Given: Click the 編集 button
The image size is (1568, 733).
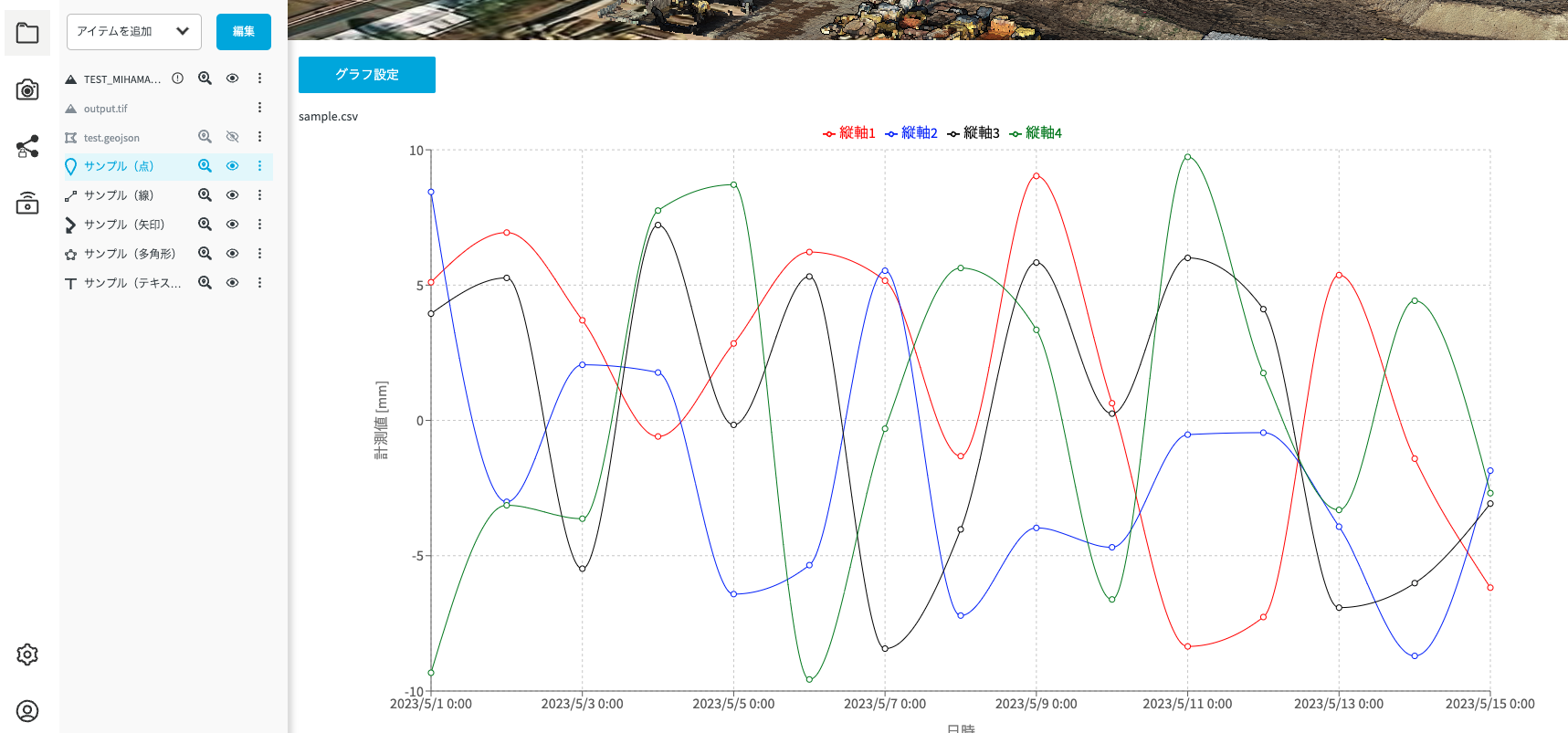Looking at the screenshot, I should point(244,32).
